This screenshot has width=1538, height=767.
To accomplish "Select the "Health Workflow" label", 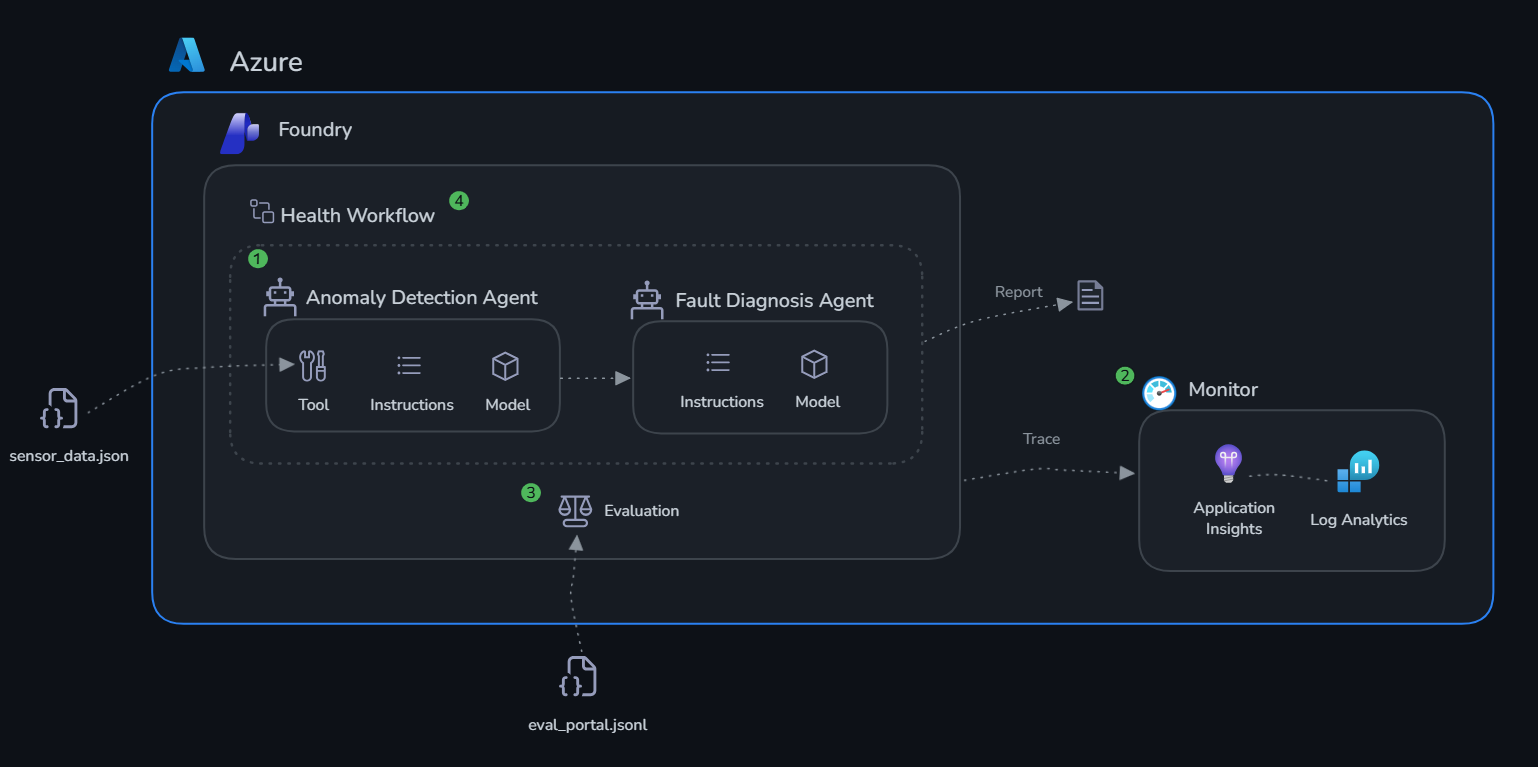I will (x=358, y=215).
